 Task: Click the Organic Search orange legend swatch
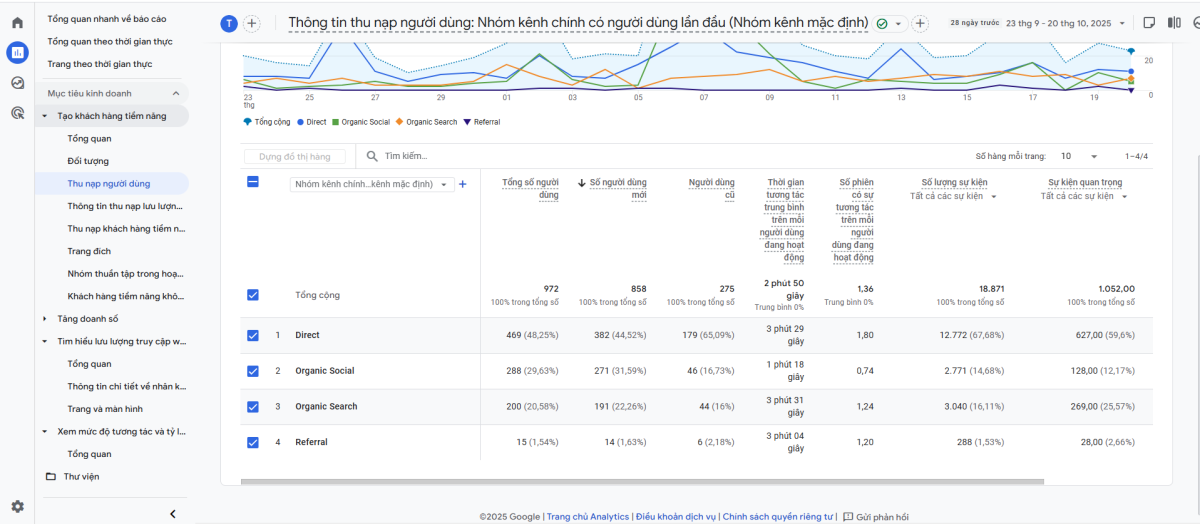pyautogui.click(x=400, y=122)
